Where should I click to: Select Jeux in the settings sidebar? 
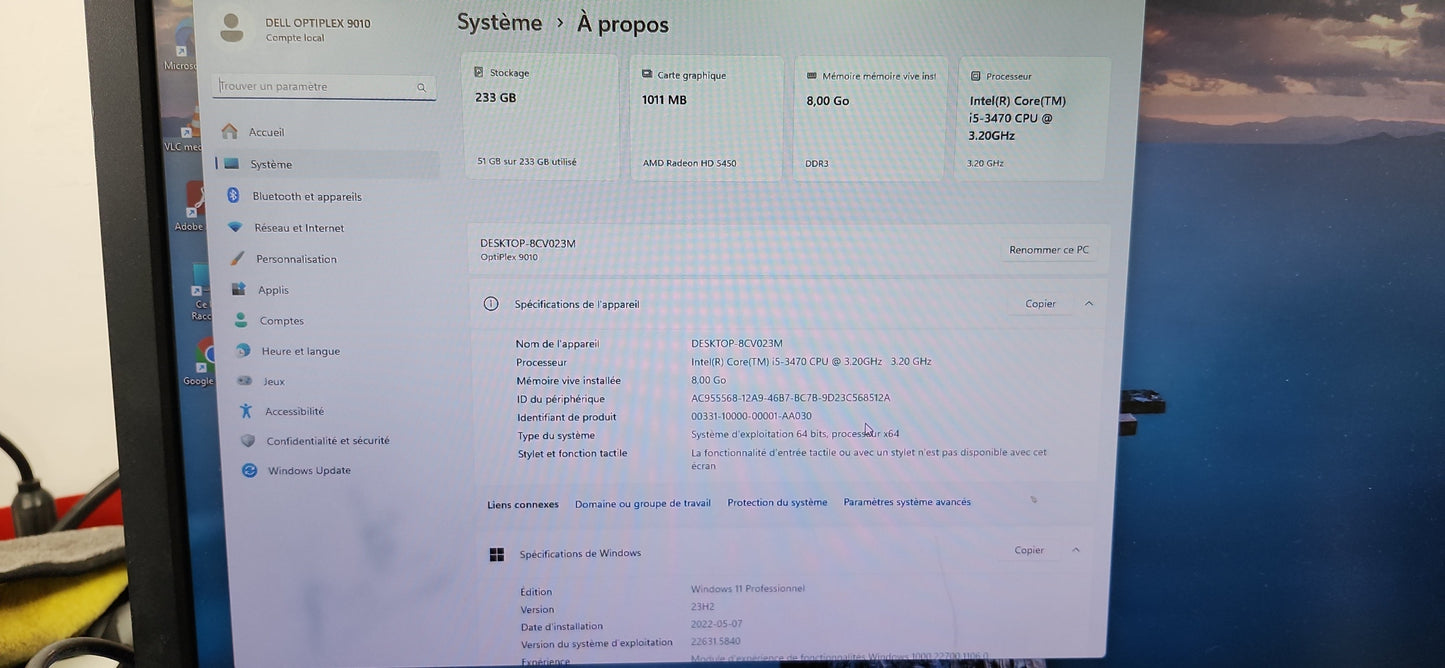[x=273, y=381]
